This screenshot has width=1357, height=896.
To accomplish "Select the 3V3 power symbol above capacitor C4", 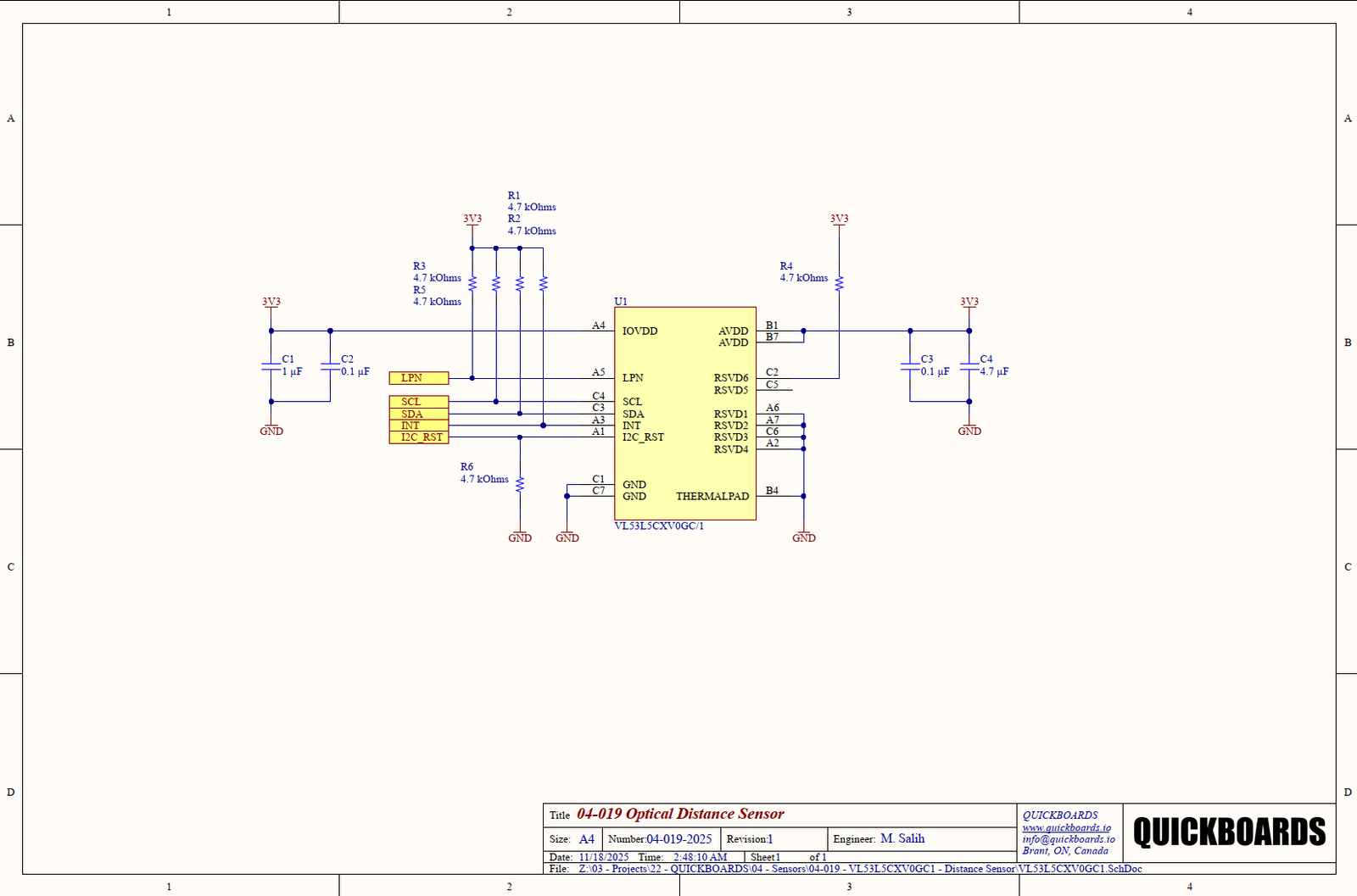I will pos(969,303).
